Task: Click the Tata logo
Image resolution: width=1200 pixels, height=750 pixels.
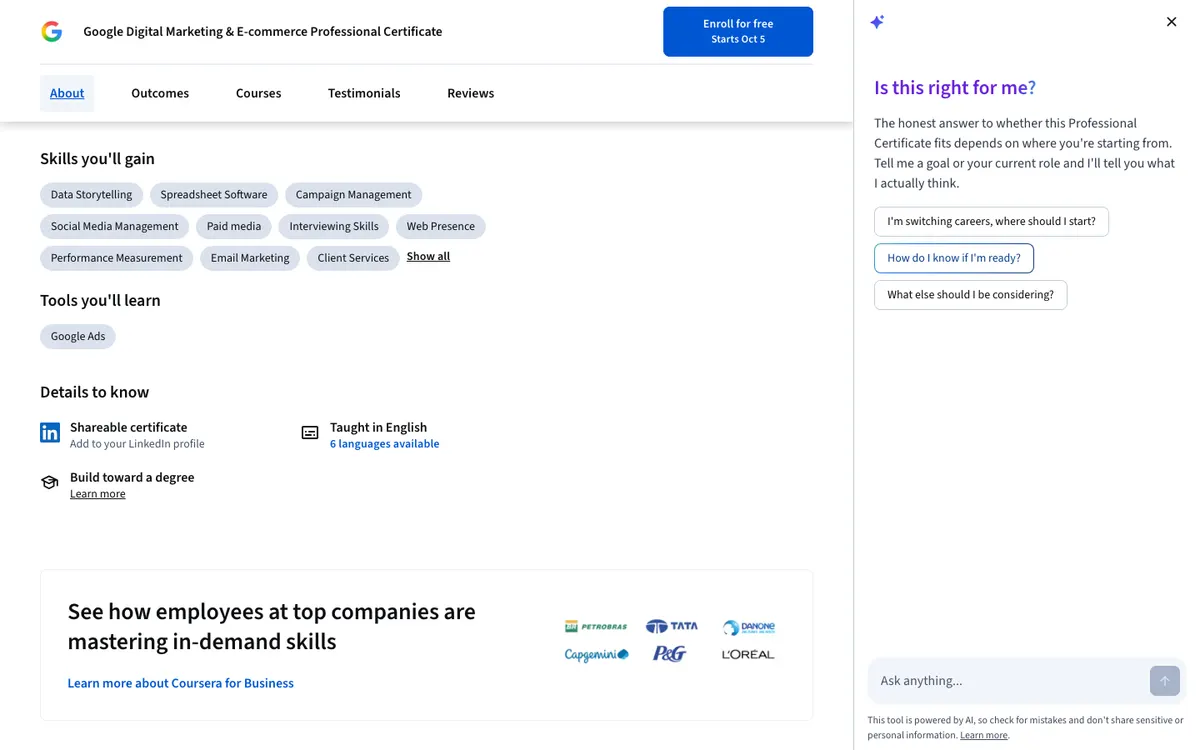Action: click(672, 627)
